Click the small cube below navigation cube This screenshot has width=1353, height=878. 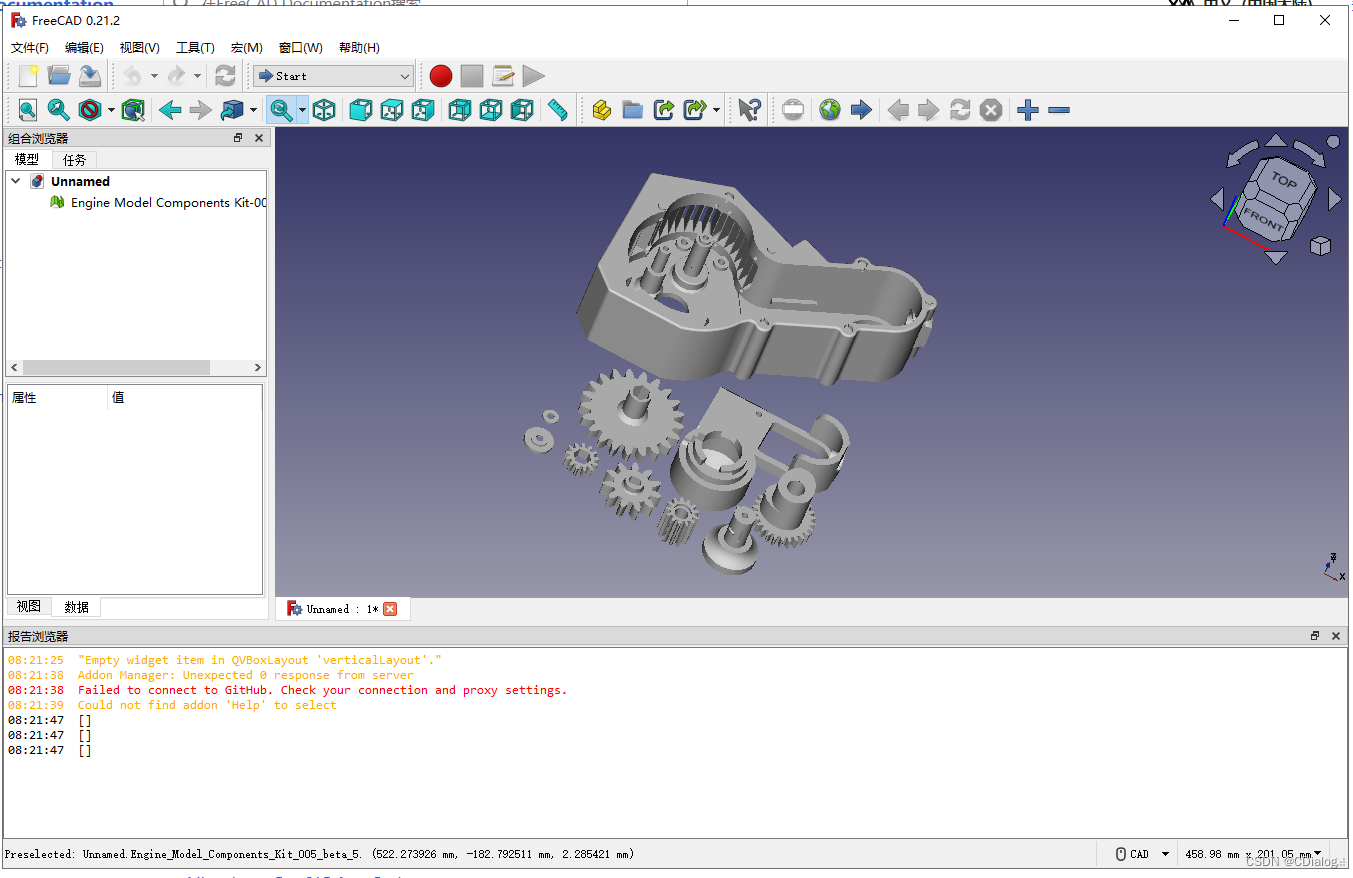click(x=1320, y=245)
